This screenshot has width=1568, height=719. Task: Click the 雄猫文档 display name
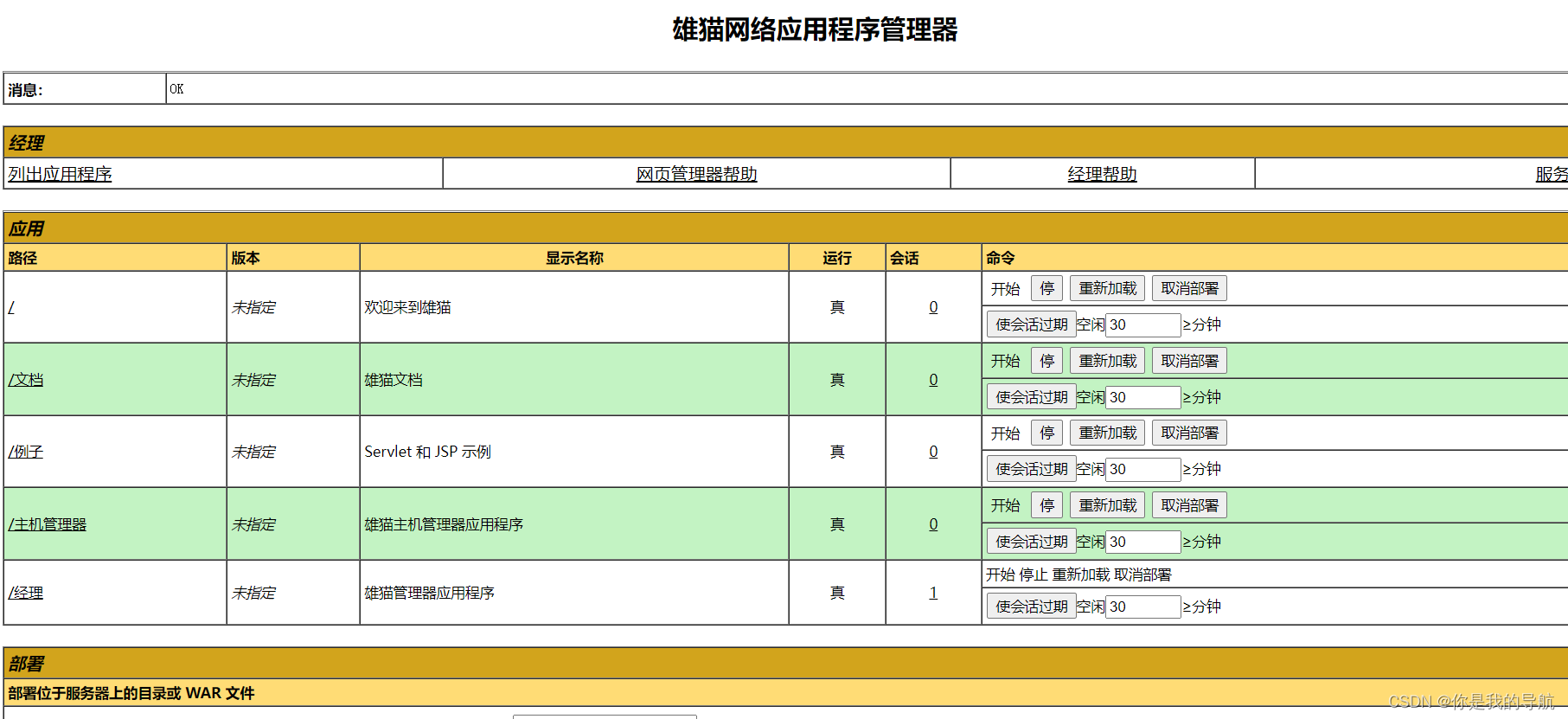click(x=394, y=380)
